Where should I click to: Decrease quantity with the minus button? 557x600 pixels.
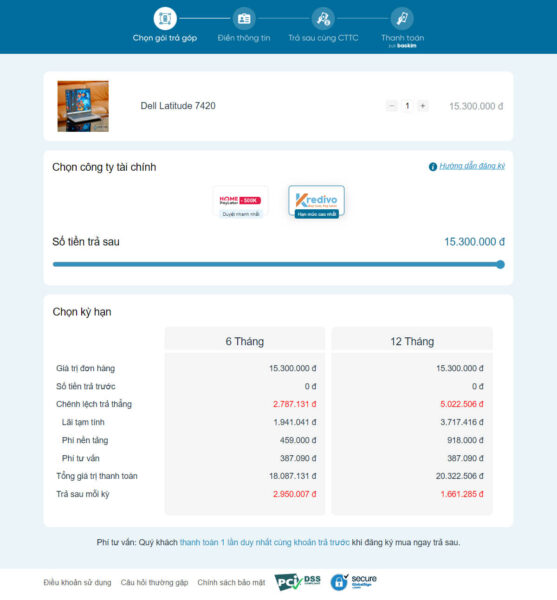[x=392, y=106]
